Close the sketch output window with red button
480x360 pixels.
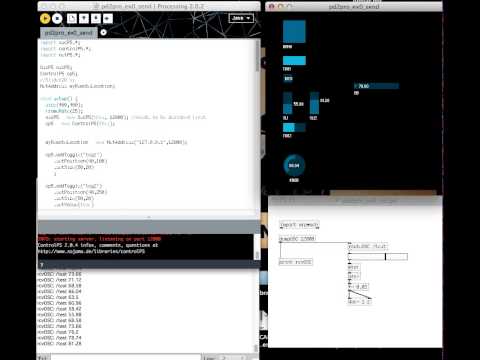pos(271,6)
